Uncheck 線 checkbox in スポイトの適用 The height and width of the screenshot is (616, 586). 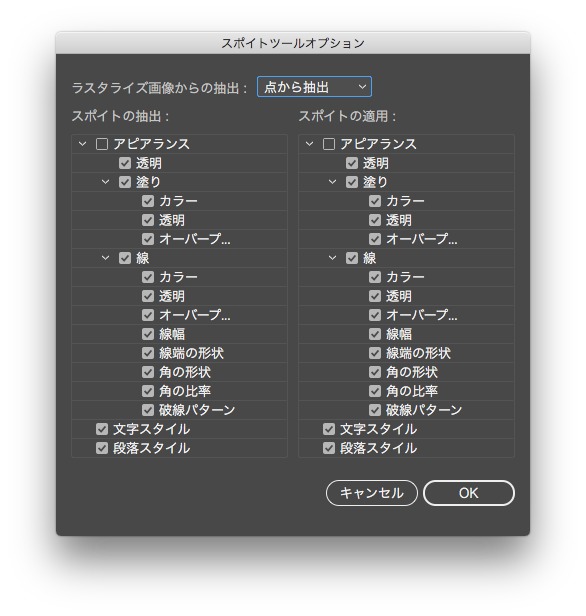(x=352, y=258)
